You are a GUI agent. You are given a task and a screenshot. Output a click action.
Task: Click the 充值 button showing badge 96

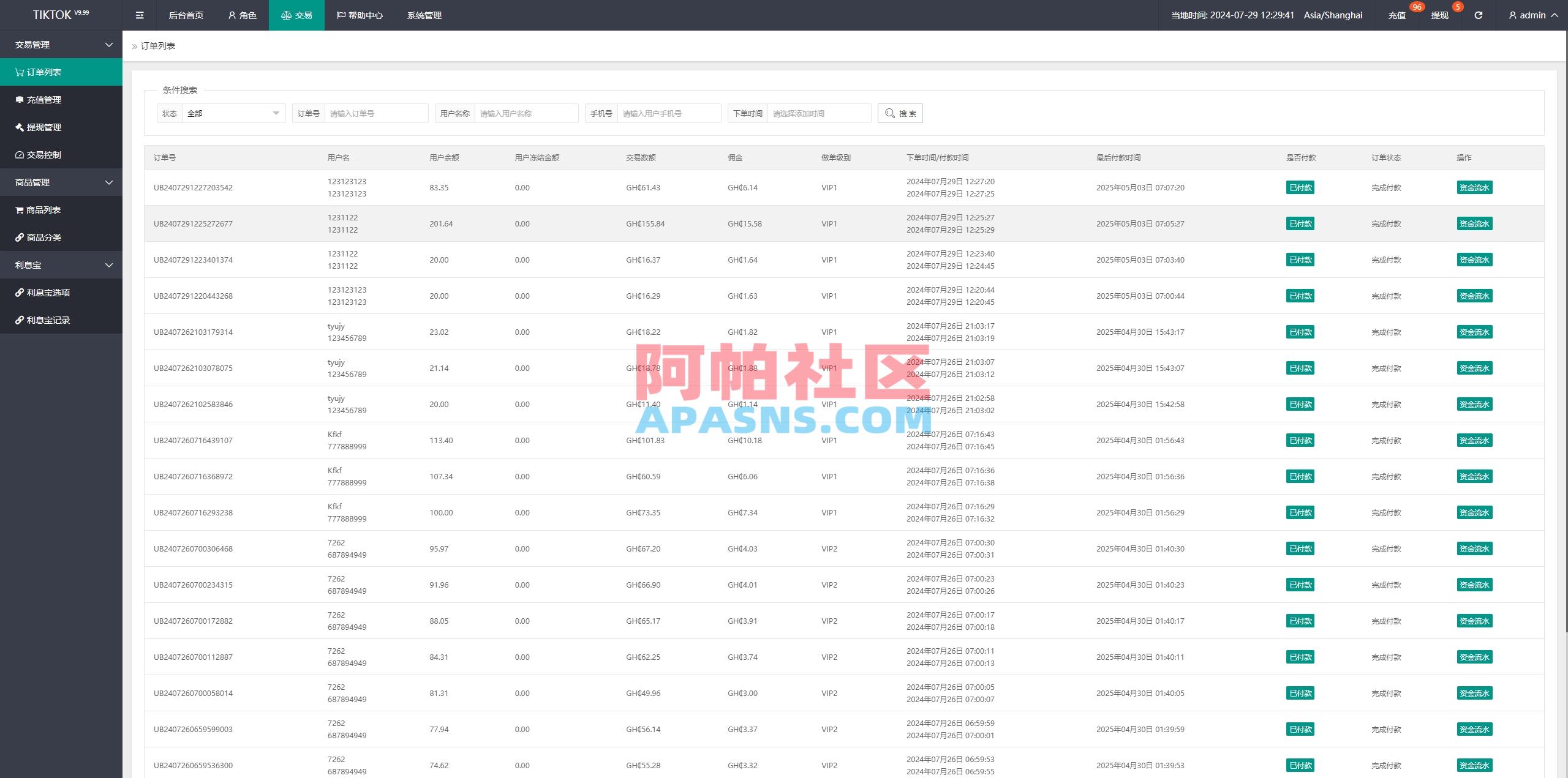(x=1397, y=15)
